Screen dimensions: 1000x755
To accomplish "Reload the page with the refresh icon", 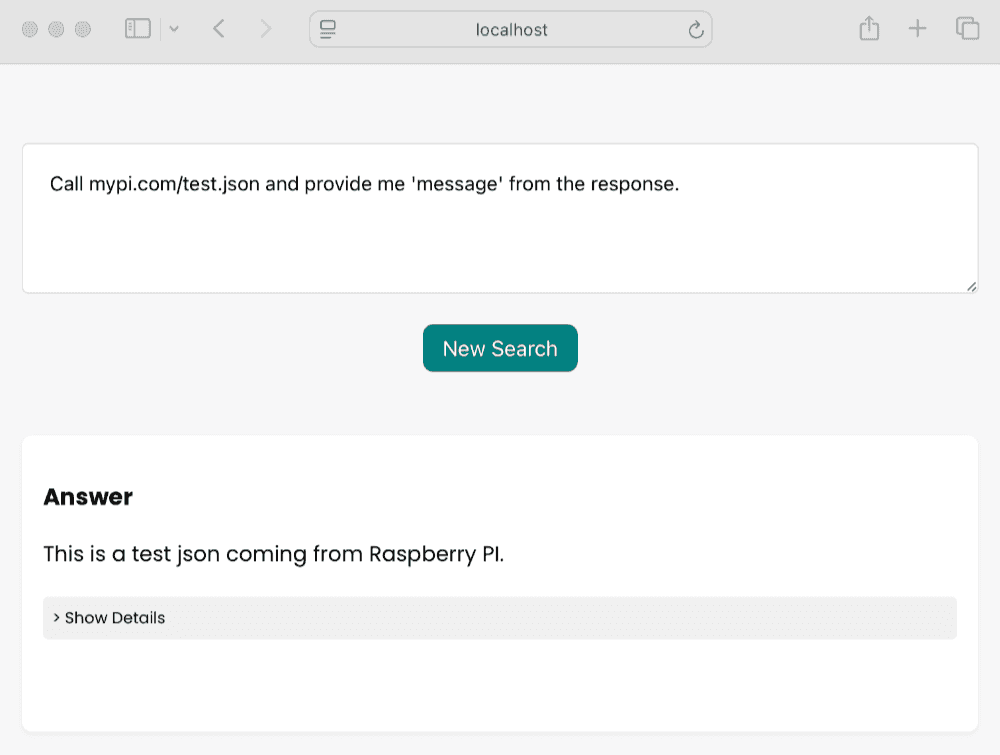I will (x=696, y=29).
